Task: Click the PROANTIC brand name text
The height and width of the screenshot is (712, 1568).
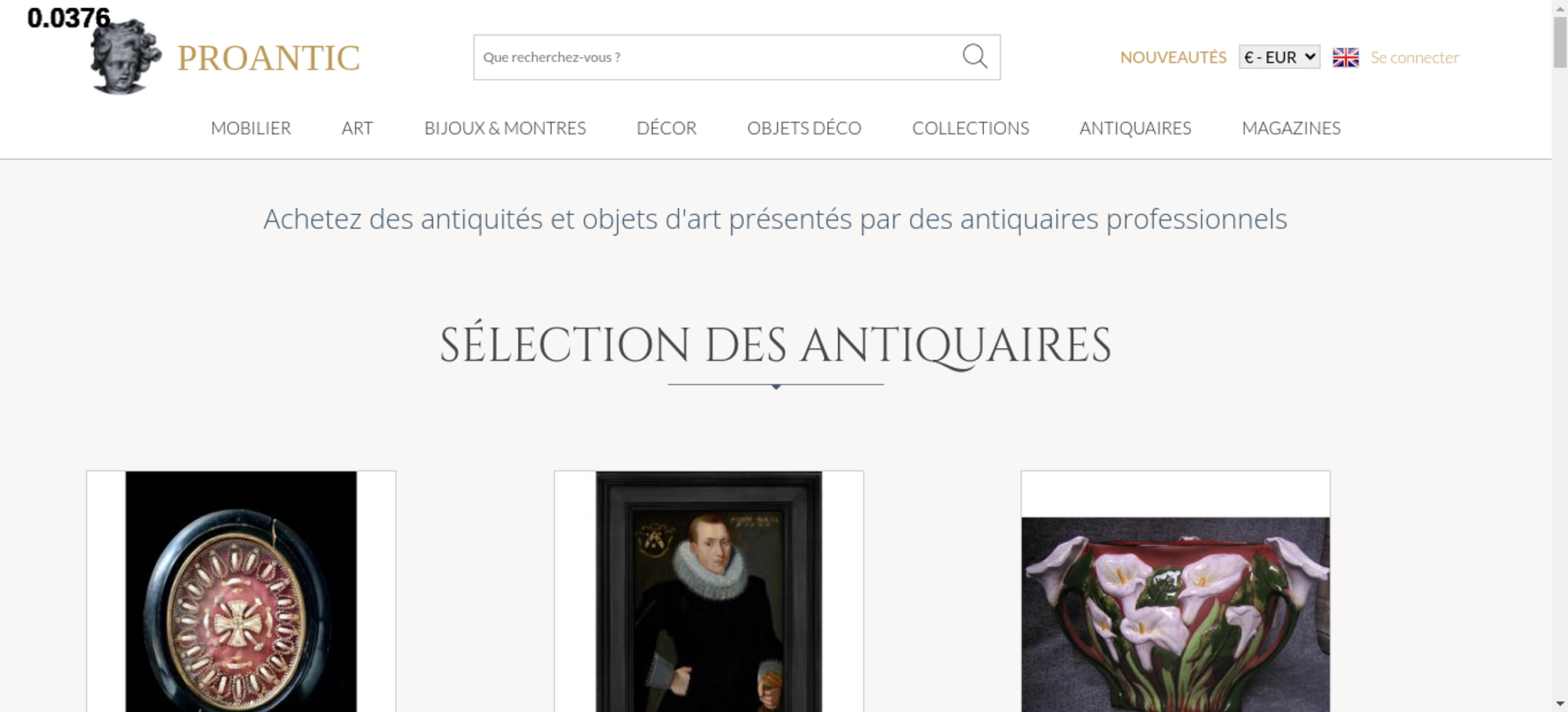Action: point(268,58)
